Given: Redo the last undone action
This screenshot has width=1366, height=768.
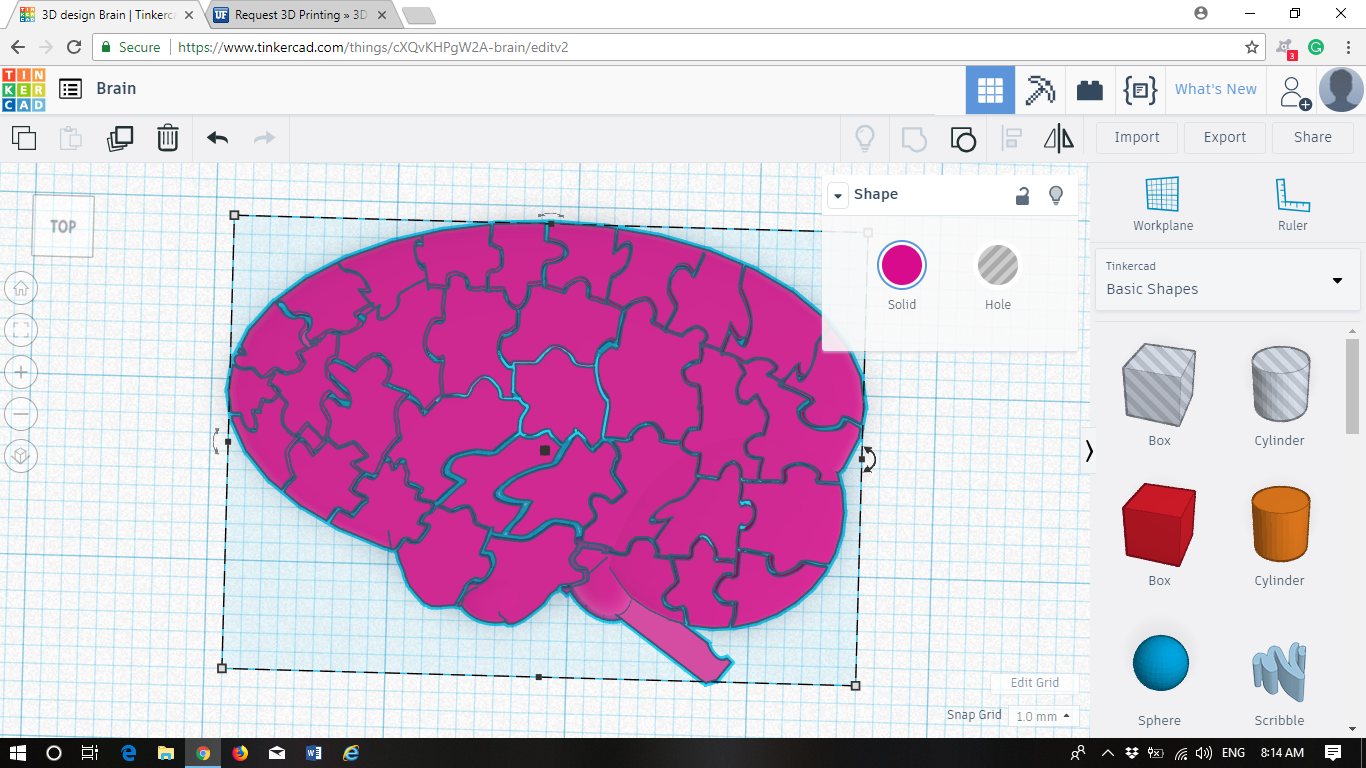Looking at the screenshot, I should point(264,138).
